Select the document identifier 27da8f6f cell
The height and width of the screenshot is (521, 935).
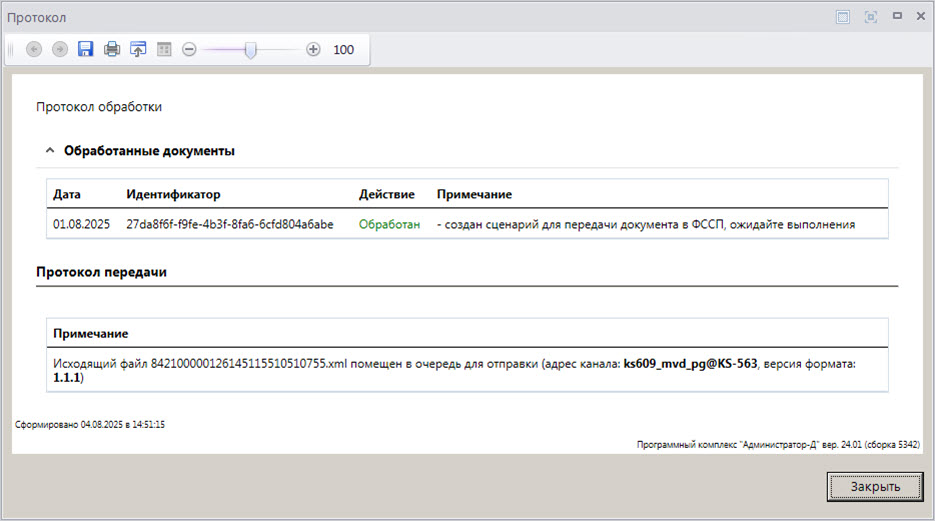click(x=229, y=225)
